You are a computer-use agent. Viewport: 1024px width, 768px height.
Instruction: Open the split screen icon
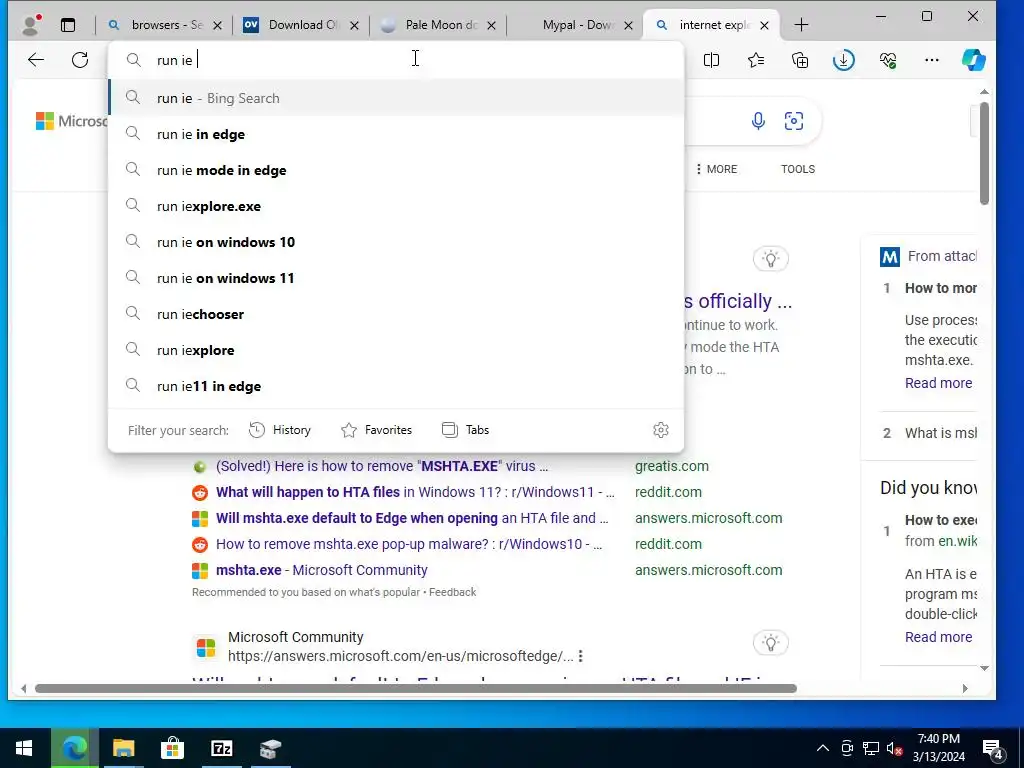711,60
